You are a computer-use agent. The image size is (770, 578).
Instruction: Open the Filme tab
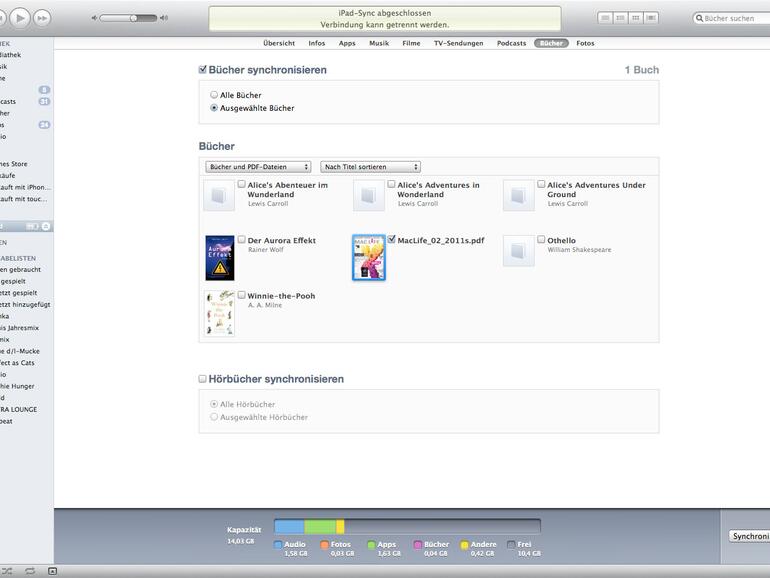point(411,43)
